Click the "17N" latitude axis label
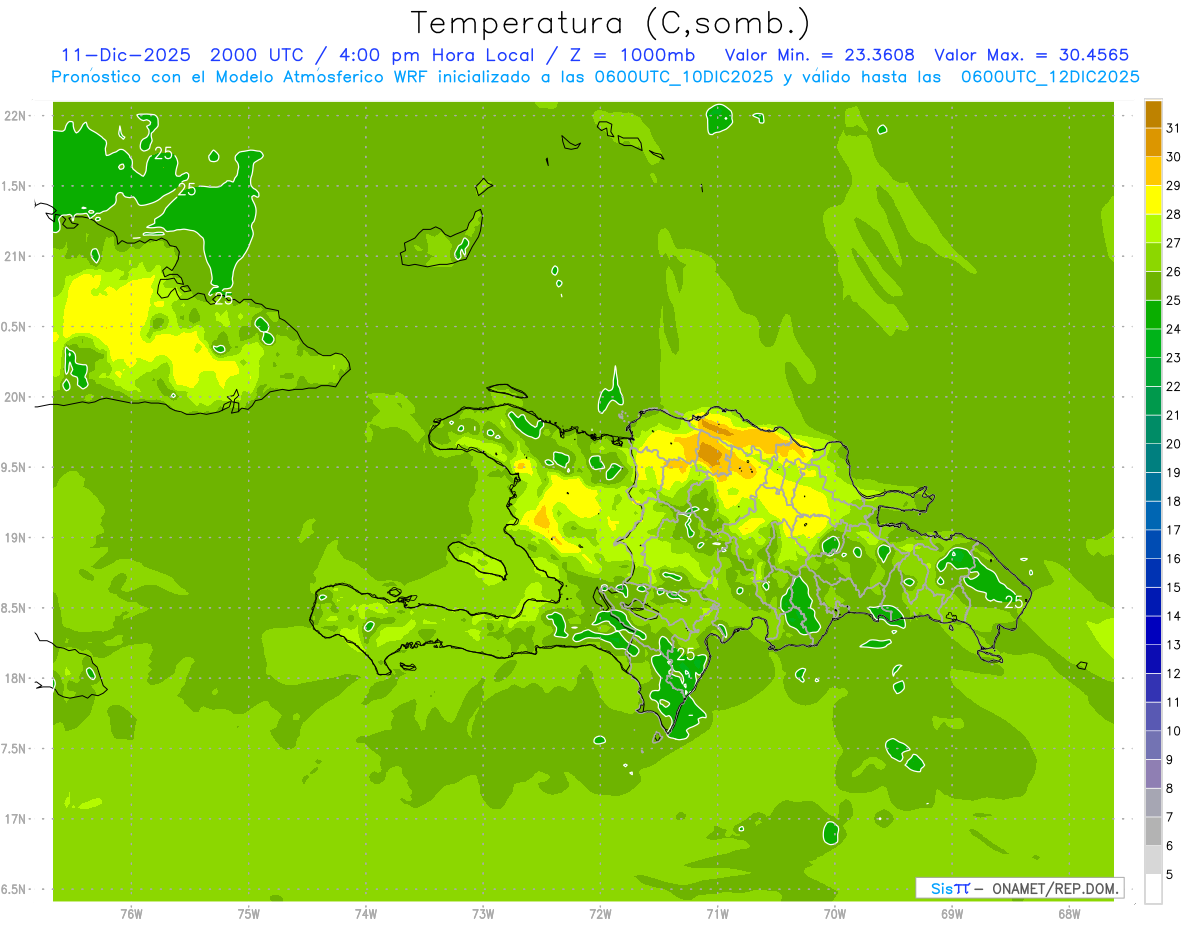The image size is (1200, 927). click(x=16, y=819)
